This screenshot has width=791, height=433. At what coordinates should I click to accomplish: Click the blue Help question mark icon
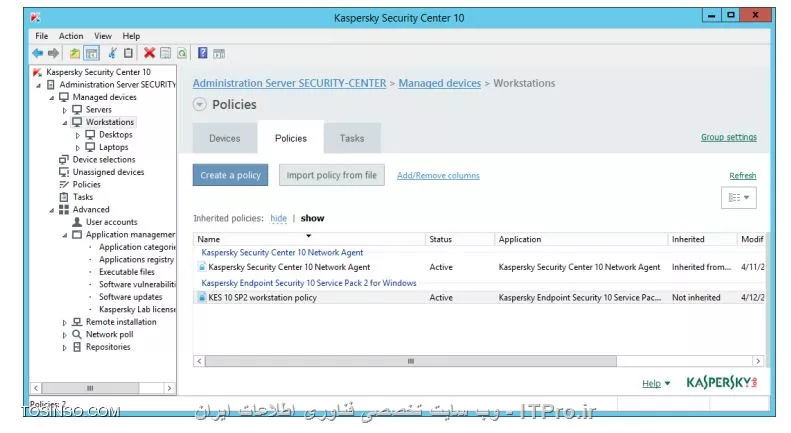[x=203, y=53]
